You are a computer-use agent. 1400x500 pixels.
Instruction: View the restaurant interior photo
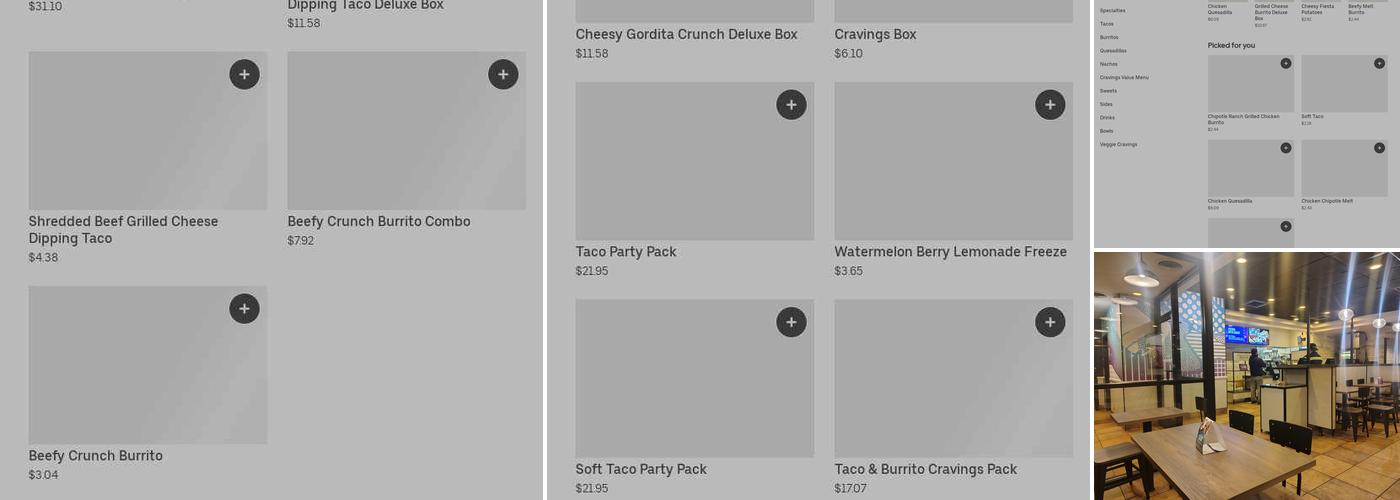pyautogui.click(x=1246, y=376)
